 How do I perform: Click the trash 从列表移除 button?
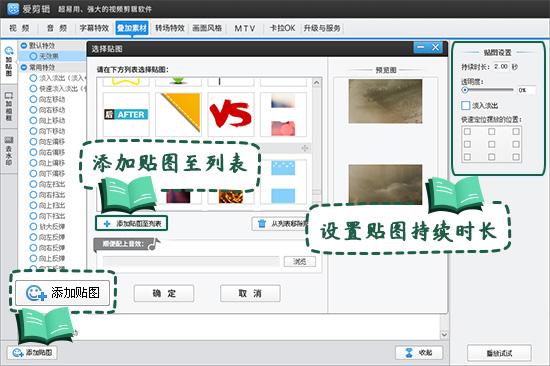point(281,224)
